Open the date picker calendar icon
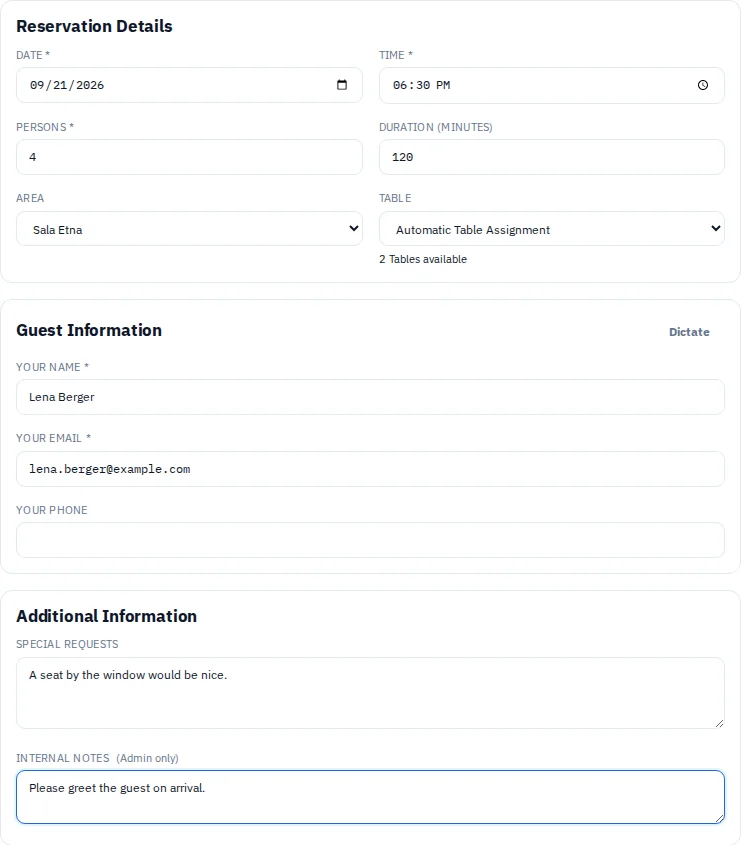 tap(342, 85)
